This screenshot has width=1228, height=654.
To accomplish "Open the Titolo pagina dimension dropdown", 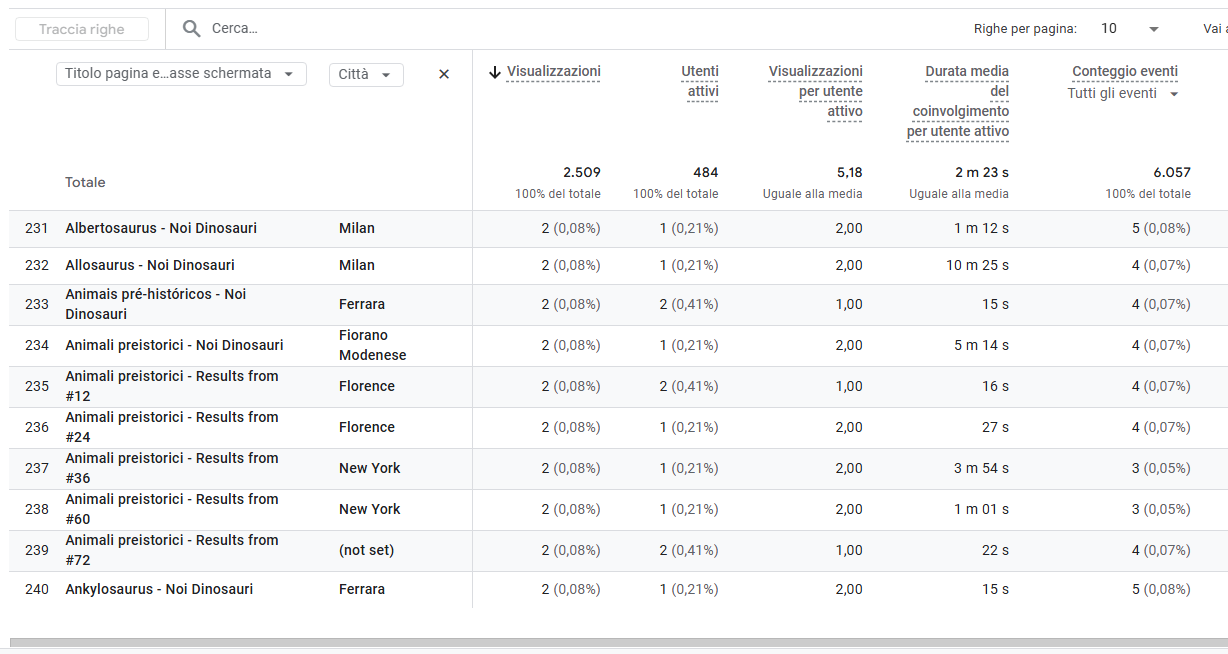I will pyautogui.click(x=181, y=74).
